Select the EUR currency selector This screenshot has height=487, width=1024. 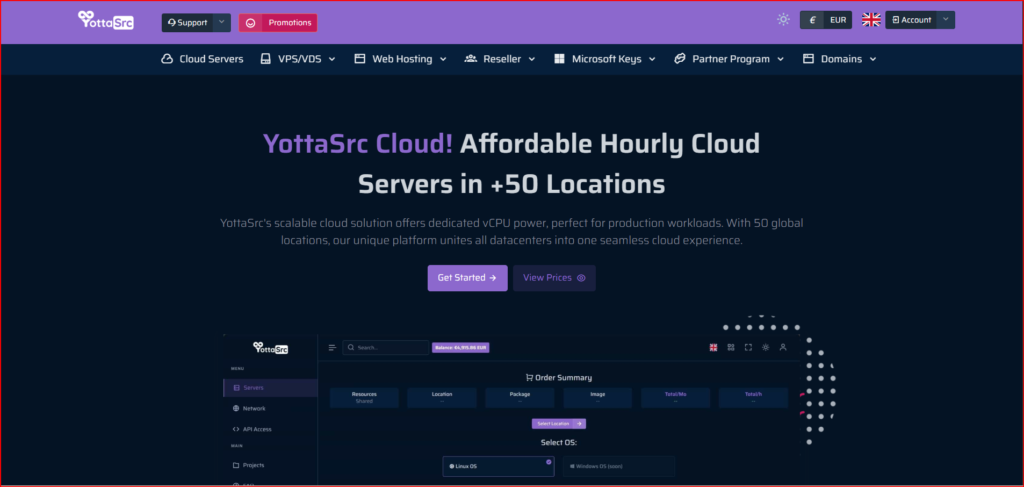pyautogui.click(x=837, y=20)
